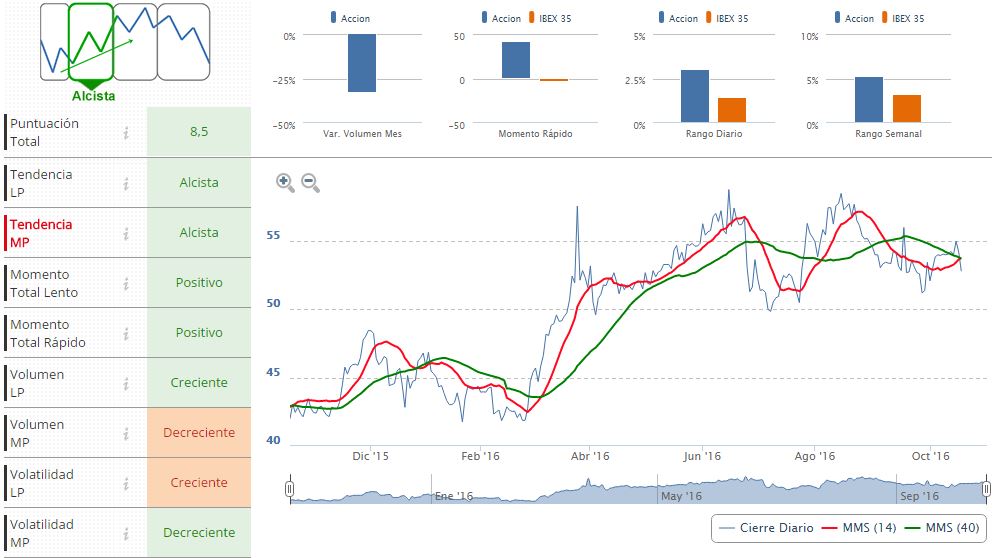Image resolution: width=996 pixels, height=558 pixels.
Task: Click the zoom in magnifier icon
Action: [x=285, y=182]
